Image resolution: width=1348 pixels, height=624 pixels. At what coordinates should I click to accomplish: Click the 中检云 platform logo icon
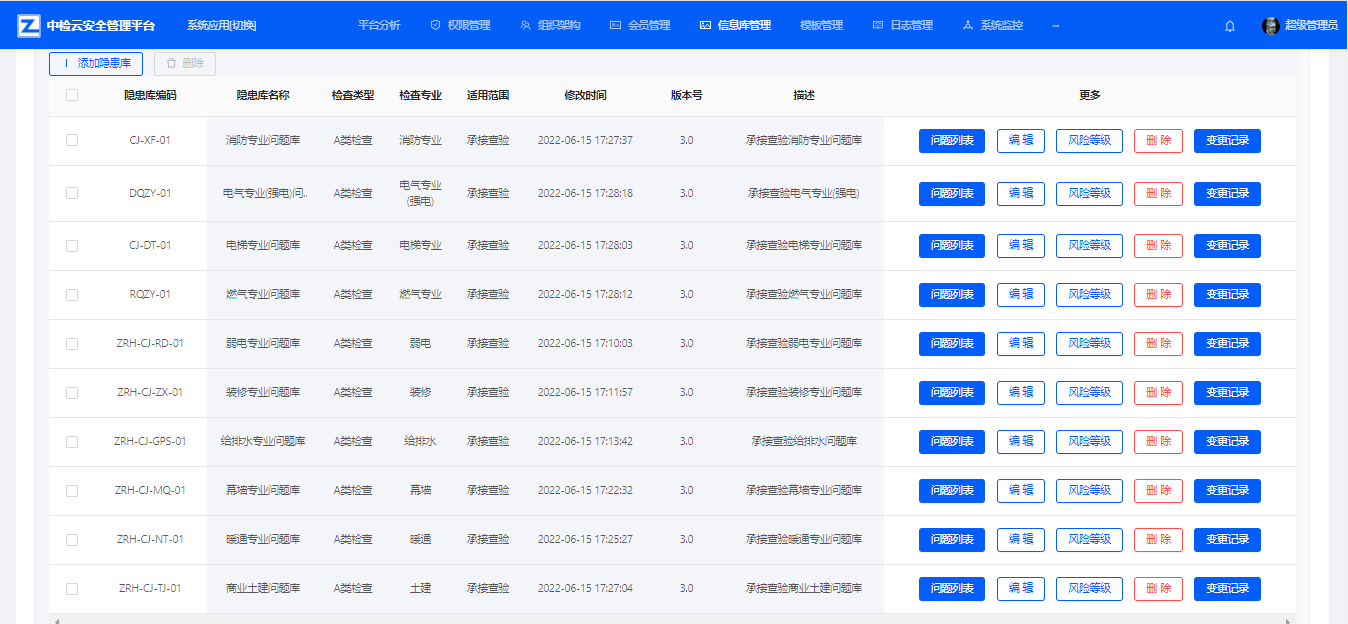pos(29,25)
